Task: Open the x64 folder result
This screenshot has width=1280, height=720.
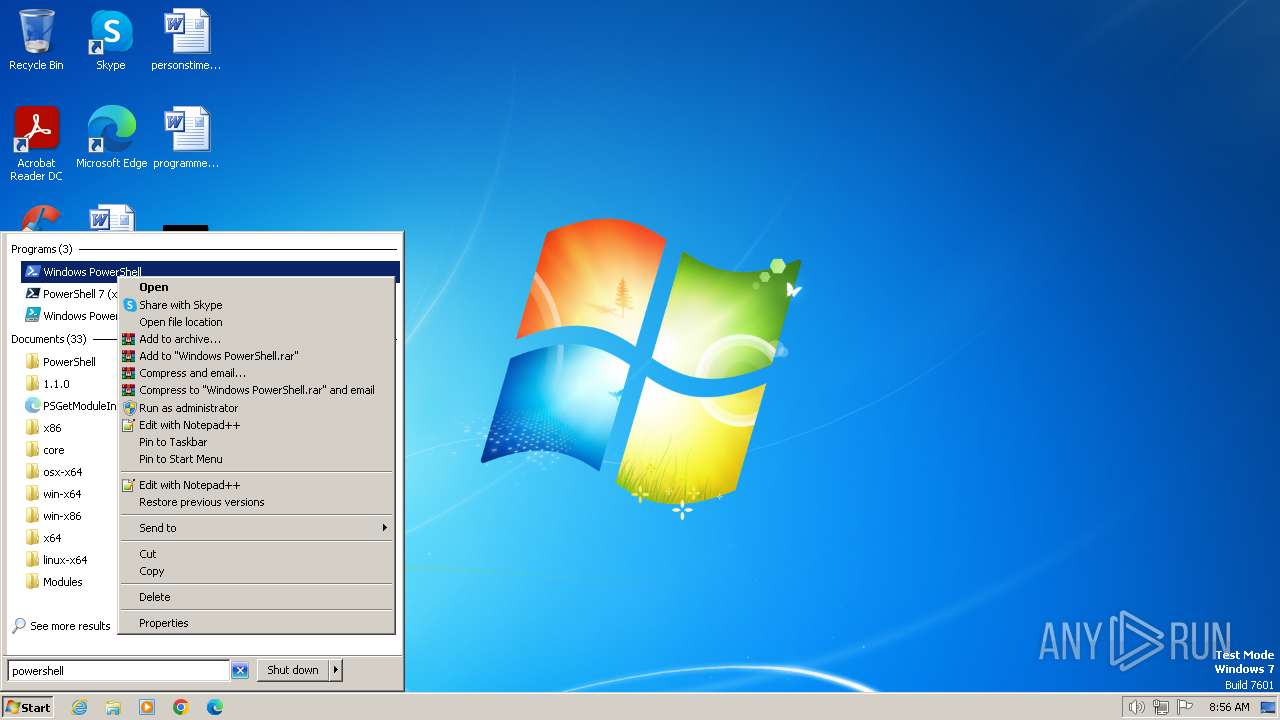Action: [x=70, y=538]
